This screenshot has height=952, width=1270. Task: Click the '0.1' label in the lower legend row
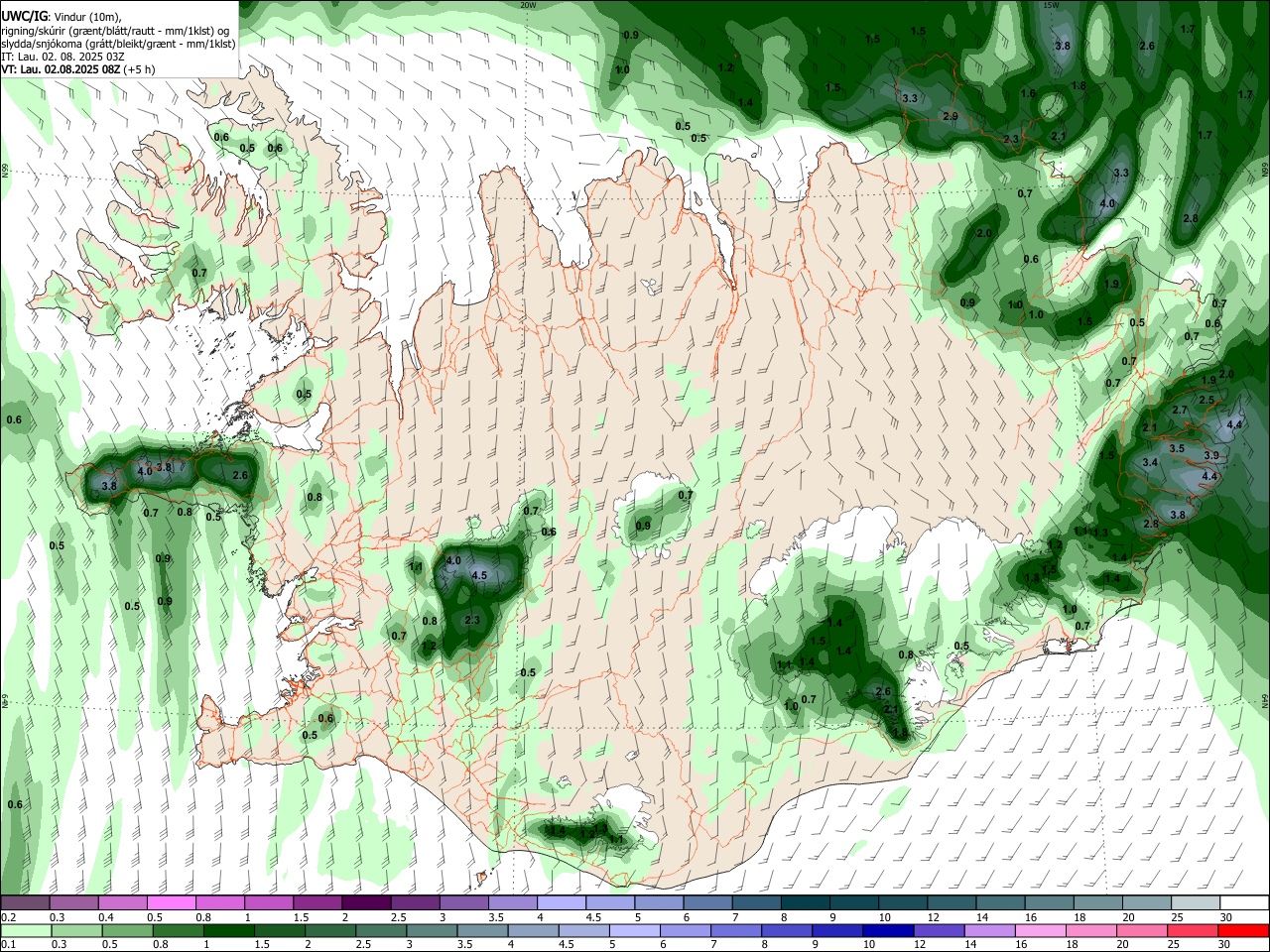[x=8, y=945]
